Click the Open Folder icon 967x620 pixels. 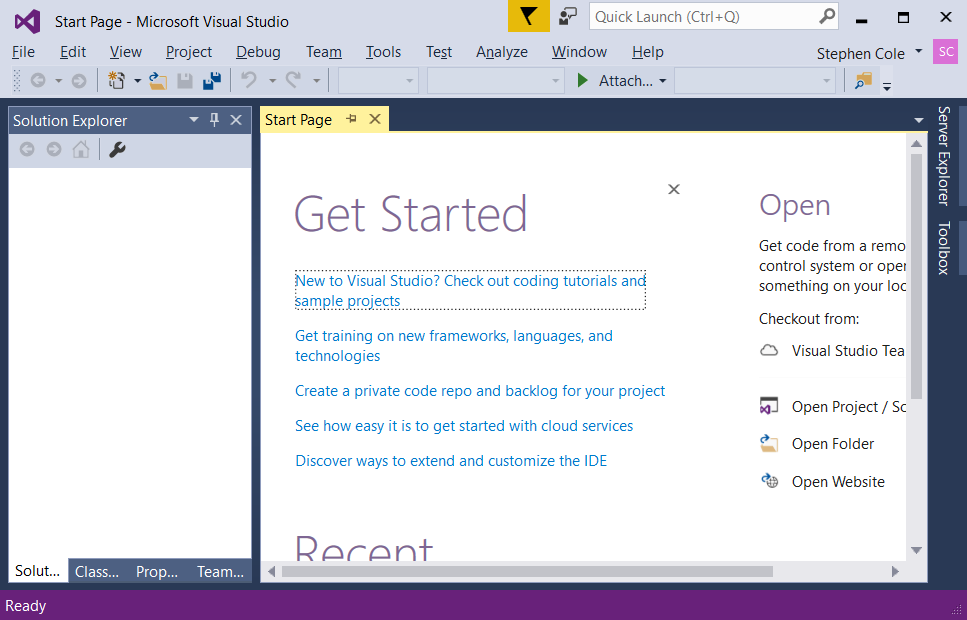click(769, 444)
